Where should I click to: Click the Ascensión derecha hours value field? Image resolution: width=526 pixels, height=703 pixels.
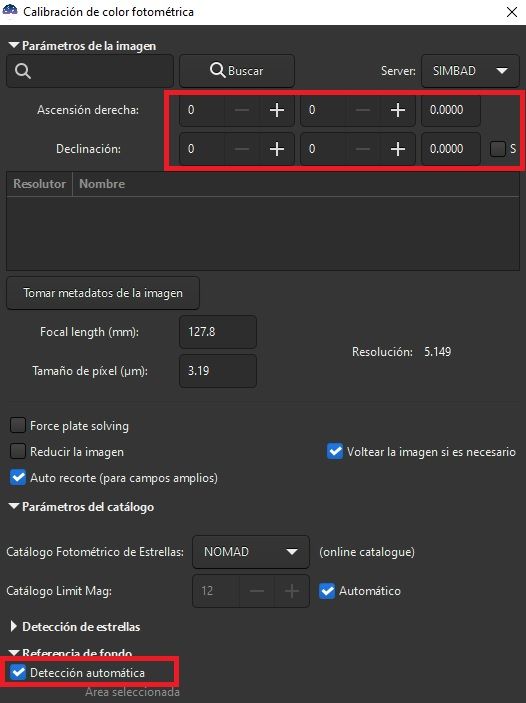click(202, 110)
